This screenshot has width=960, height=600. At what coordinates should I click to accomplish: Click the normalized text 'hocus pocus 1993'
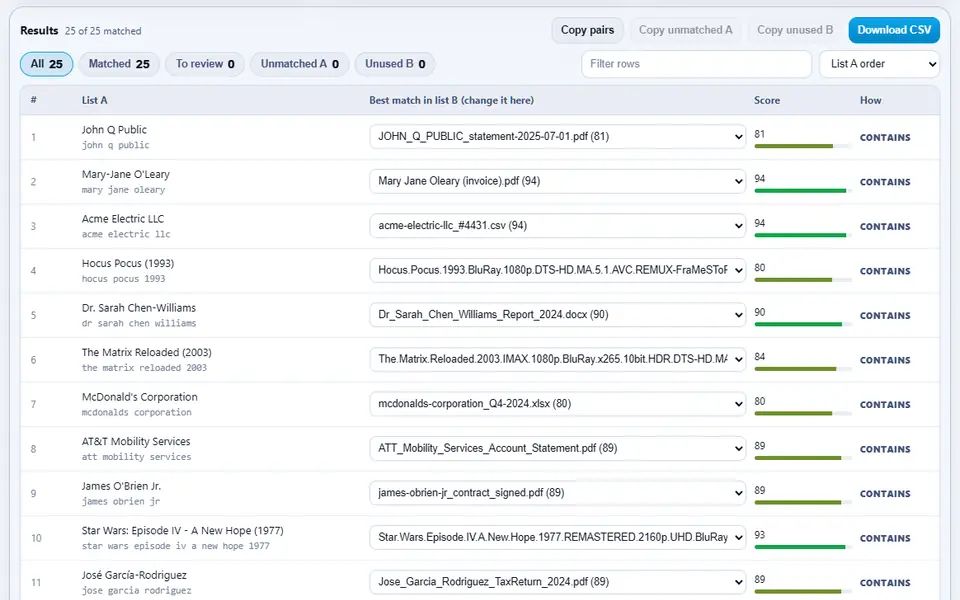tap(124, 279)
